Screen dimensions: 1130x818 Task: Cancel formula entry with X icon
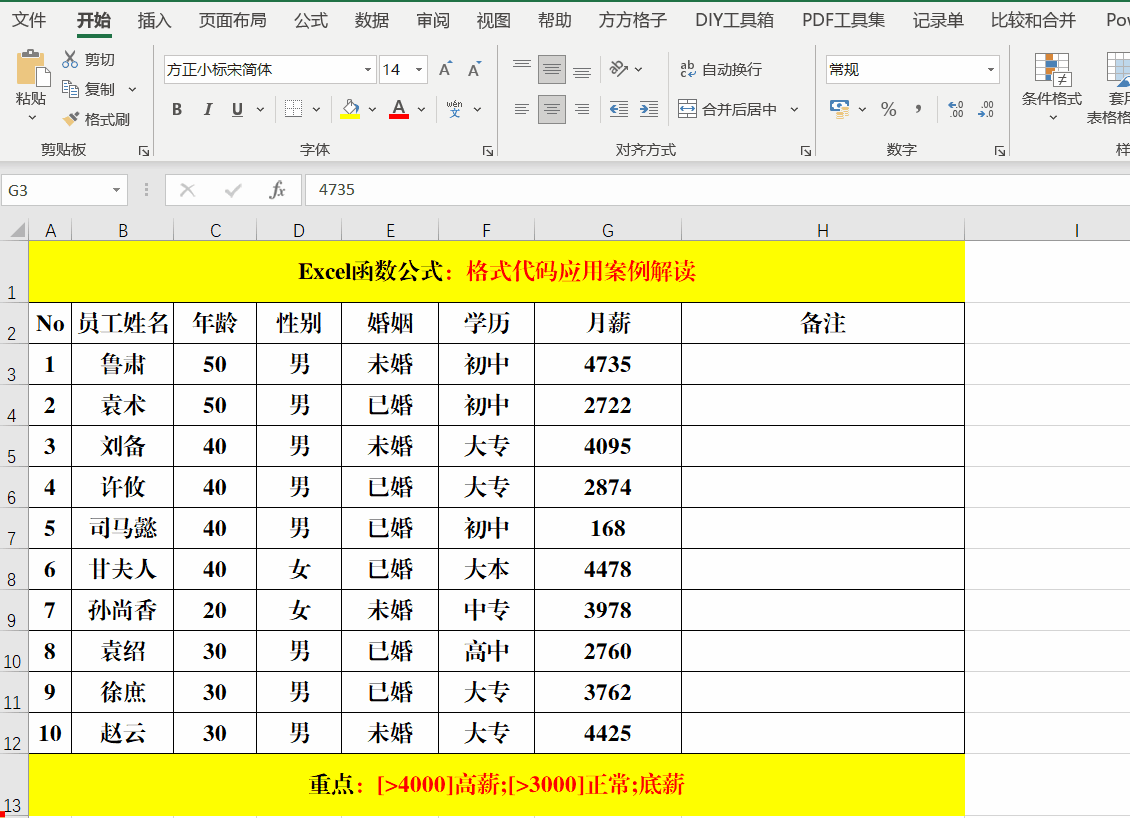[187, 190]
